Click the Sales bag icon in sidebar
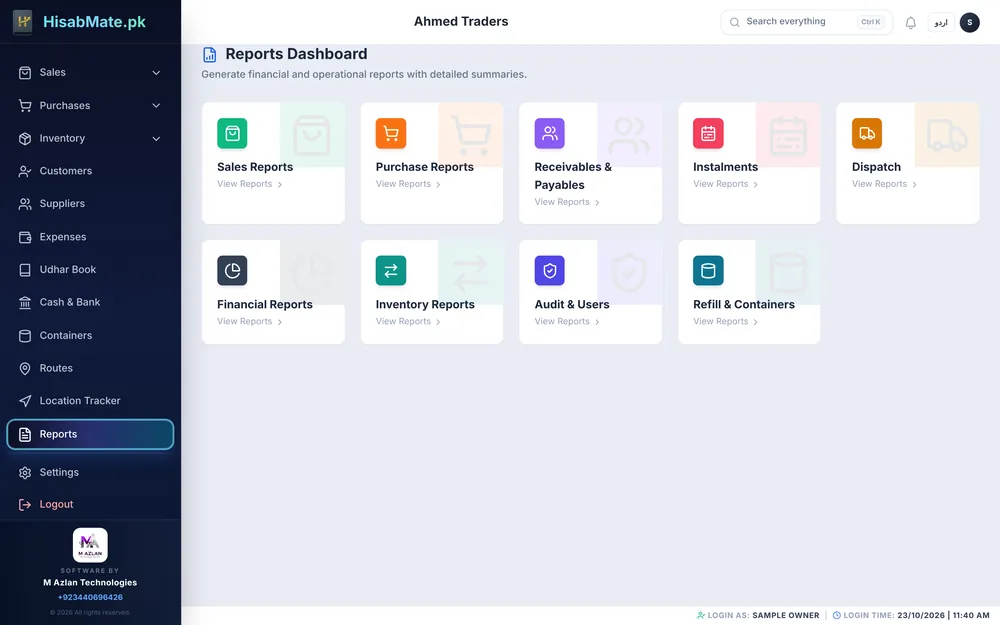The image size is (1000, 625). click(x=25, y=73)
